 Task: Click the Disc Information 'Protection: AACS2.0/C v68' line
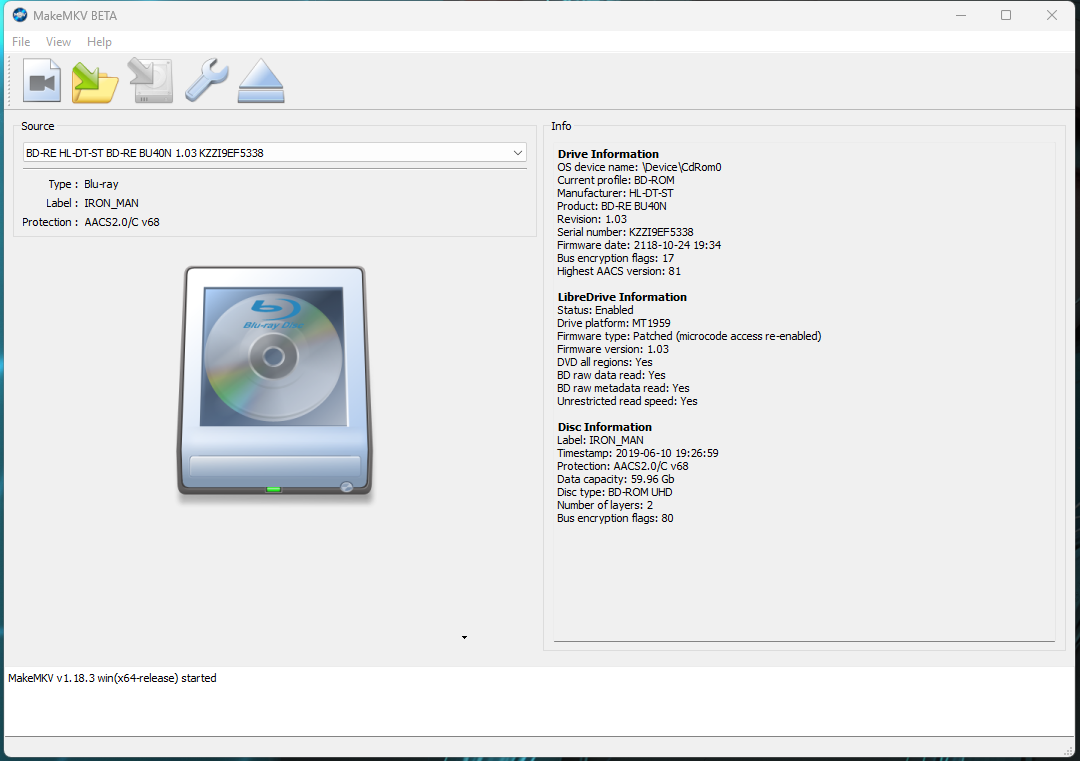(623, 467)
